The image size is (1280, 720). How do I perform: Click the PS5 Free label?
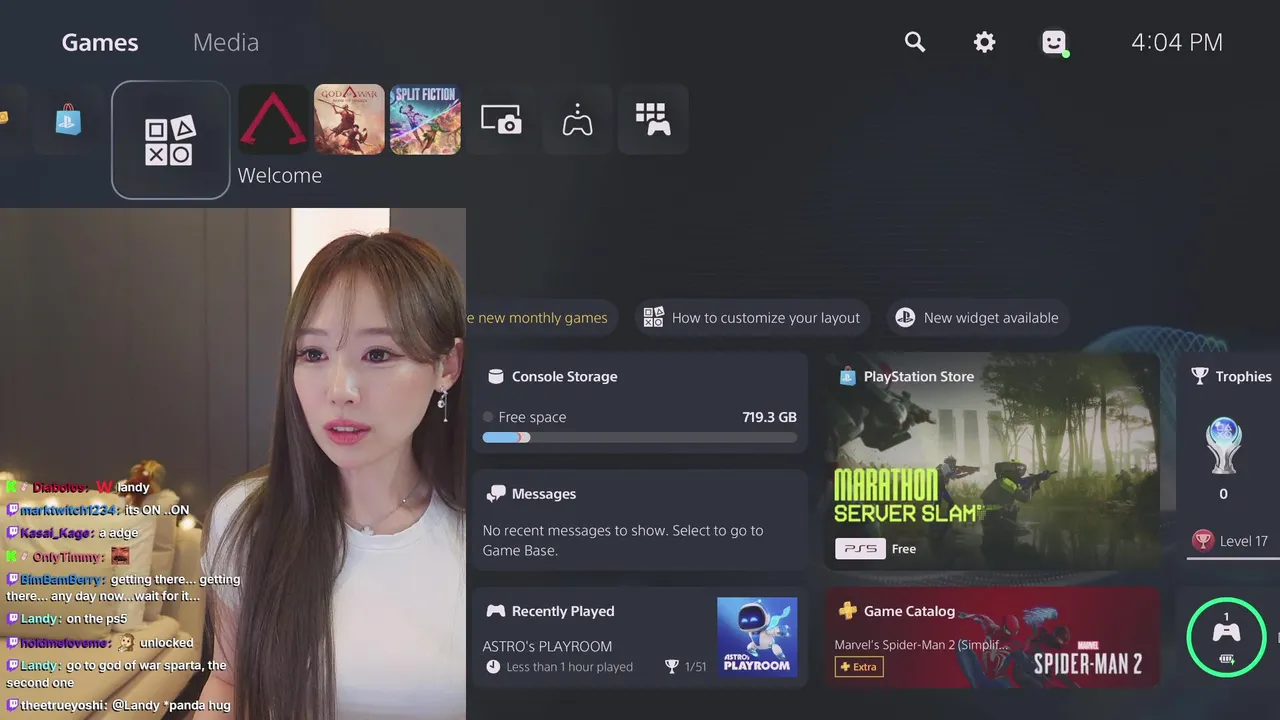tap(876, 549)
